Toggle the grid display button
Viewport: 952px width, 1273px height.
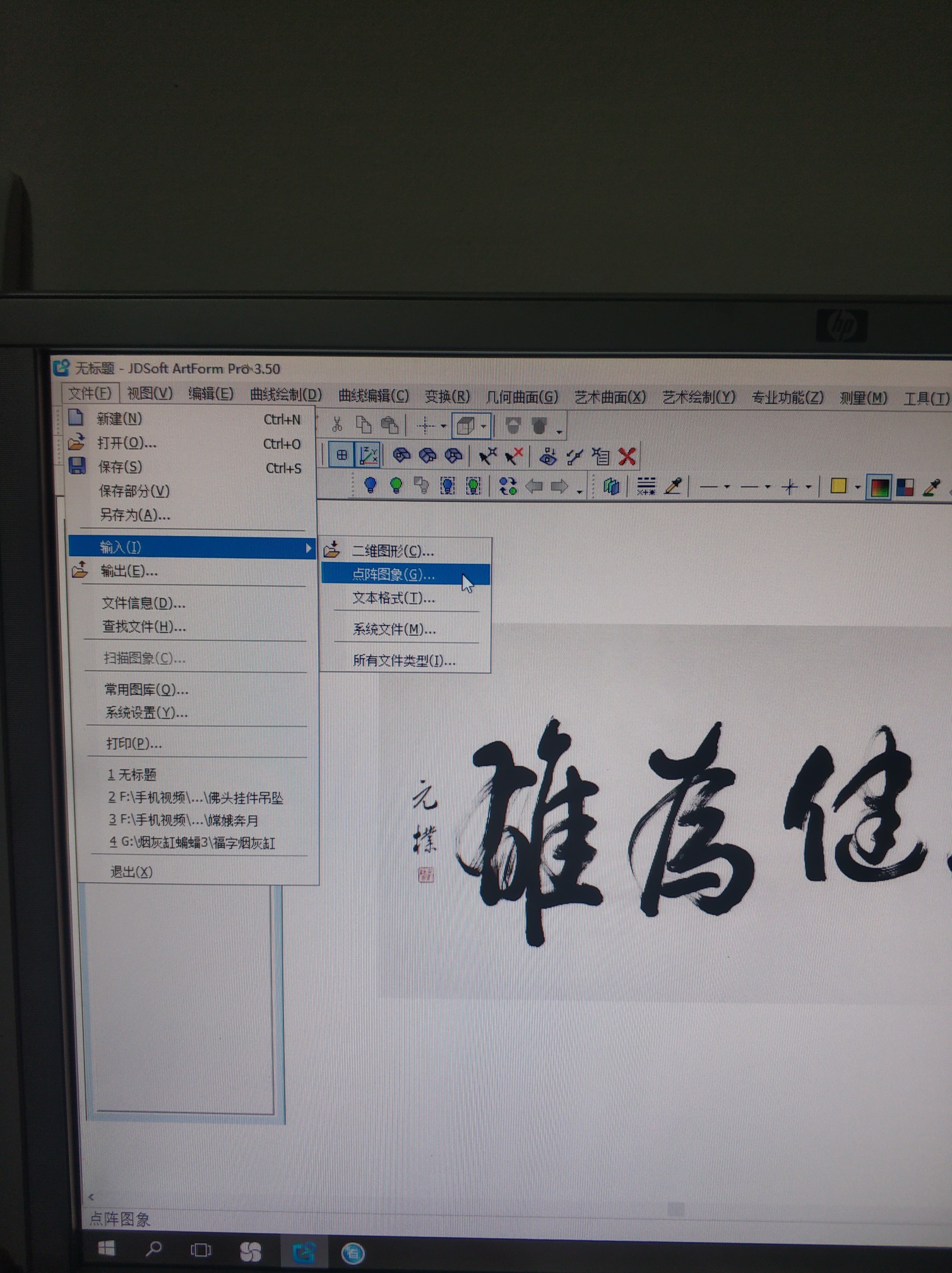pyautogui.click(x=342, y=455)
